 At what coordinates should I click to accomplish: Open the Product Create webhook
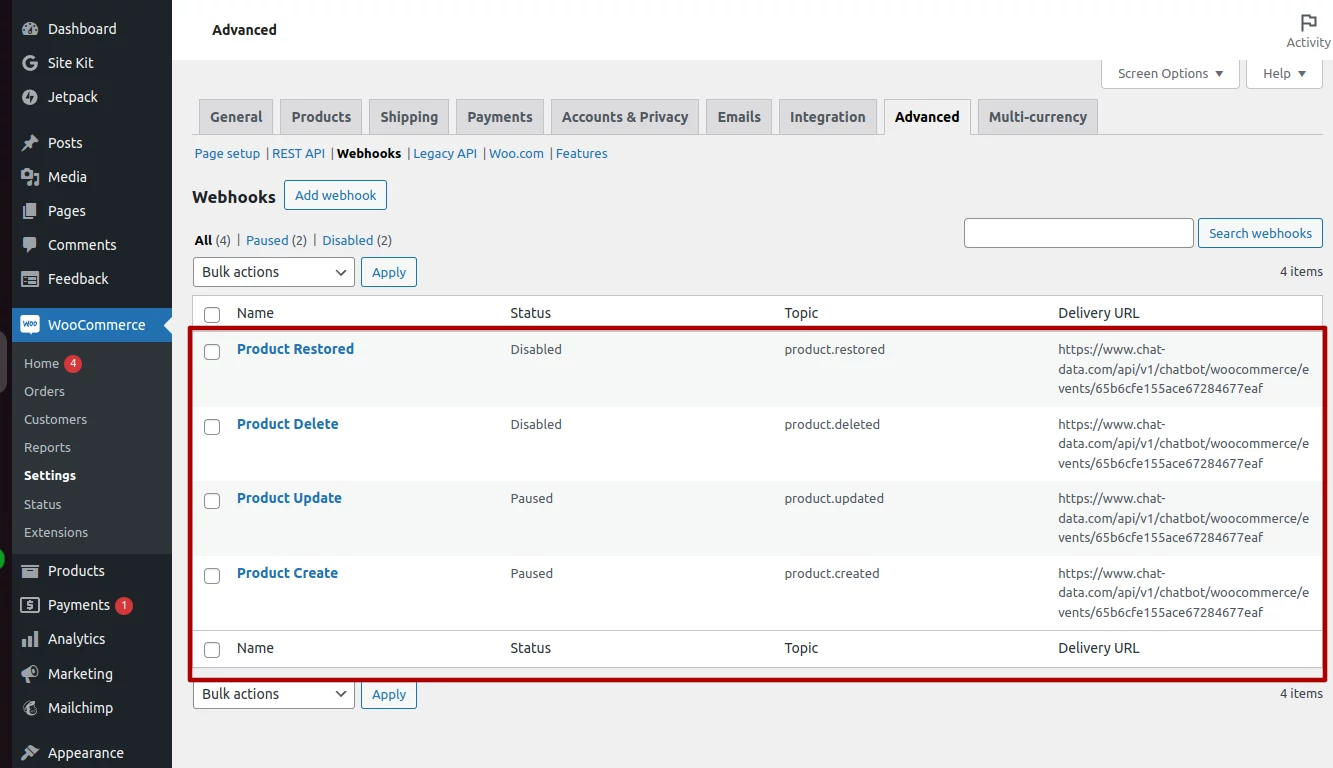pyautogui.click(x=287, y=573)
